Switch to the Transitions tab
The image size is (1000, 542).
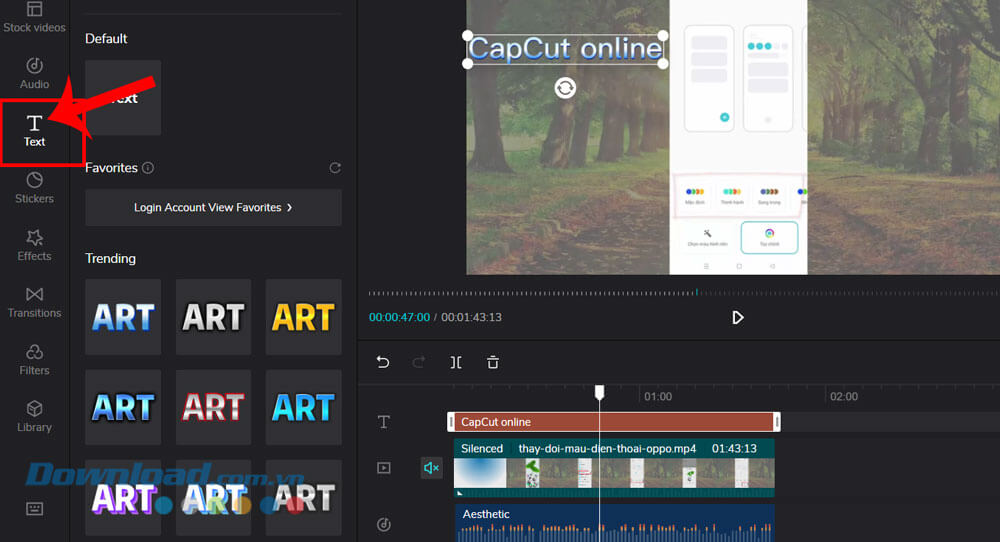tap(34, 301)
